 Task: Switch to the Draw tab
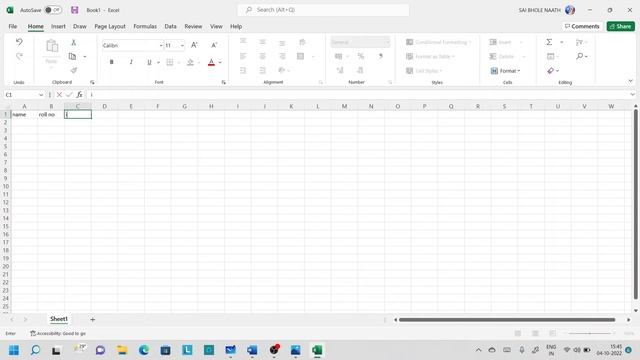pyautogui.click(x=80, y=26)
